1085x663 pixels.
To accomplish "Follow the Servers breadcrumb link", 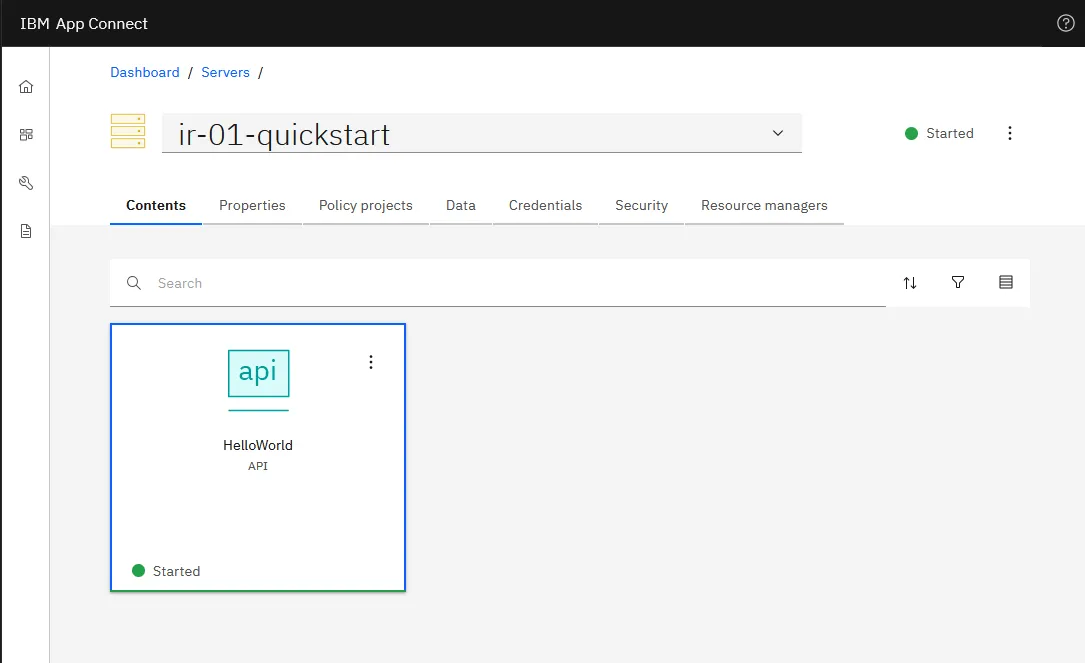I will 225,72.
